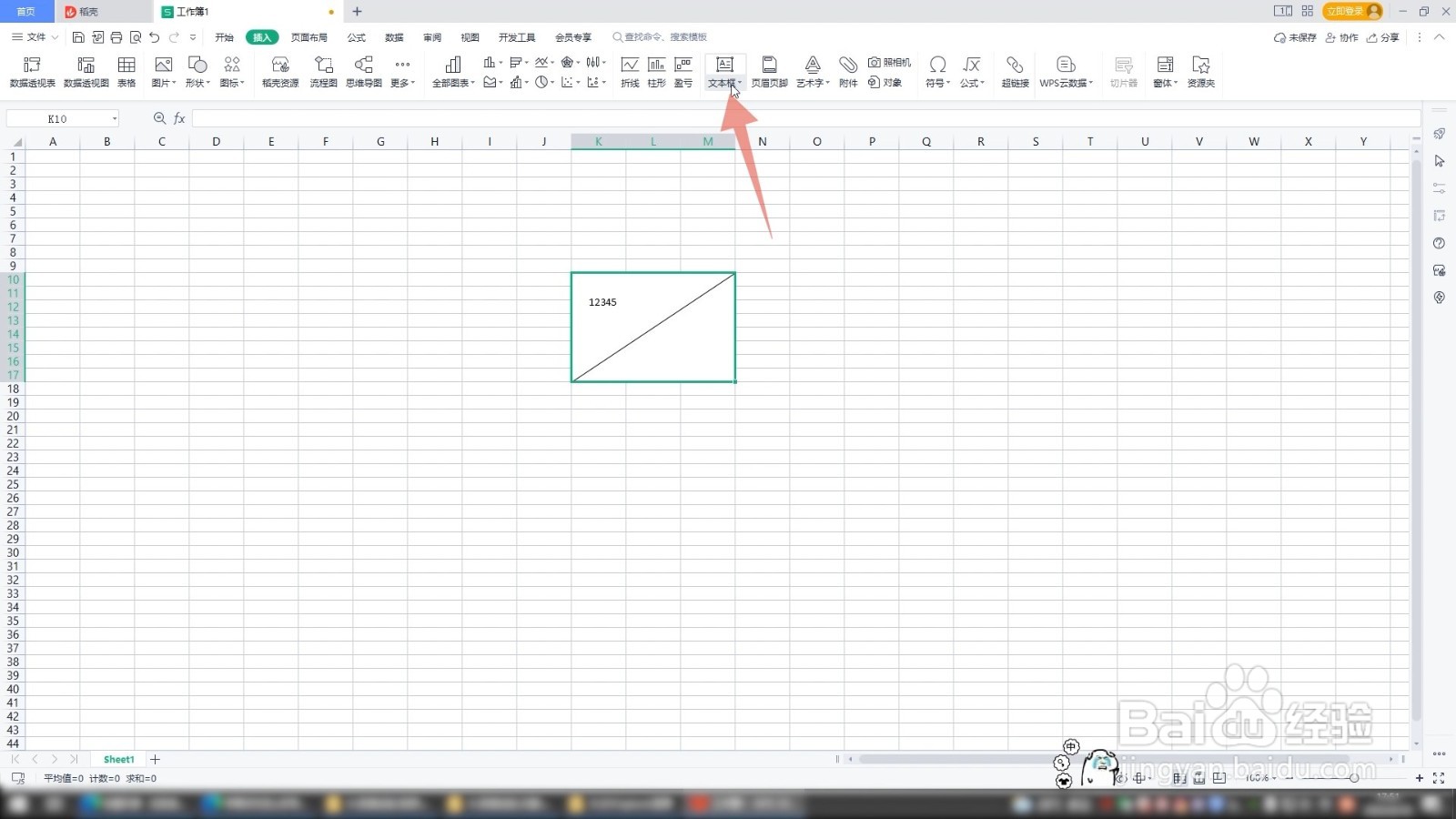1456x819 pixels.
Task: Insert a 盈亏 win/loss sparkline
Action: [683, 72]
